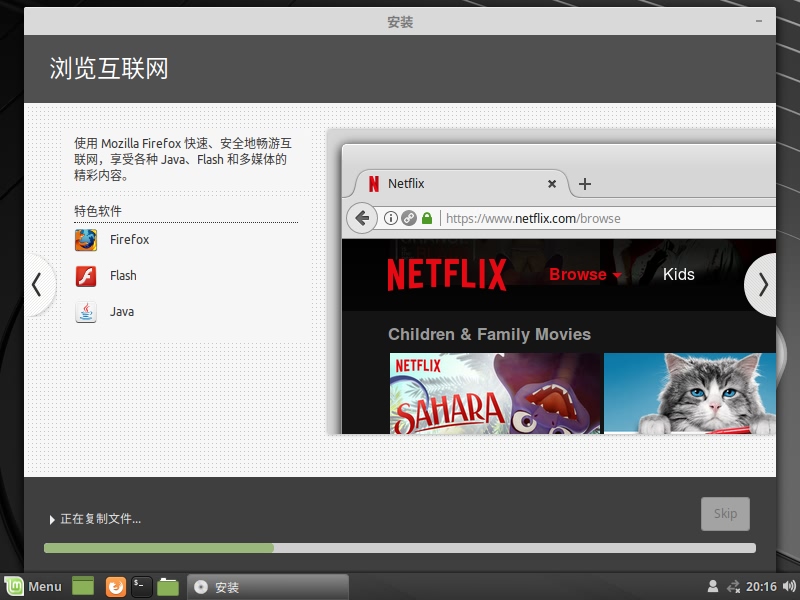Click the Java icon in featured software
800x600 pixels.
pyautogui.click(x=86, y=312)
